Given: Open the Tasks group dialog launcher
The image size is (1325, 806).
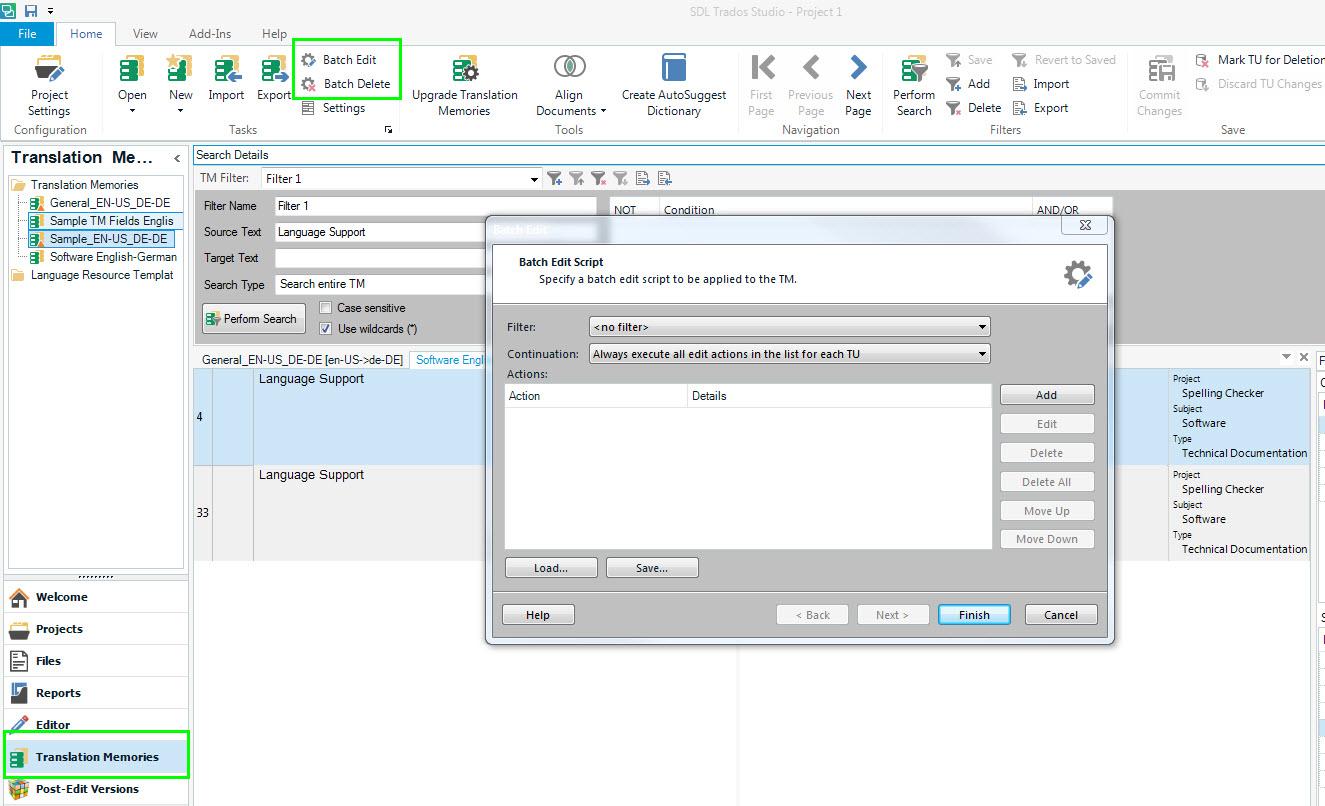Looking at the screenshot, I should click(388, 130).
